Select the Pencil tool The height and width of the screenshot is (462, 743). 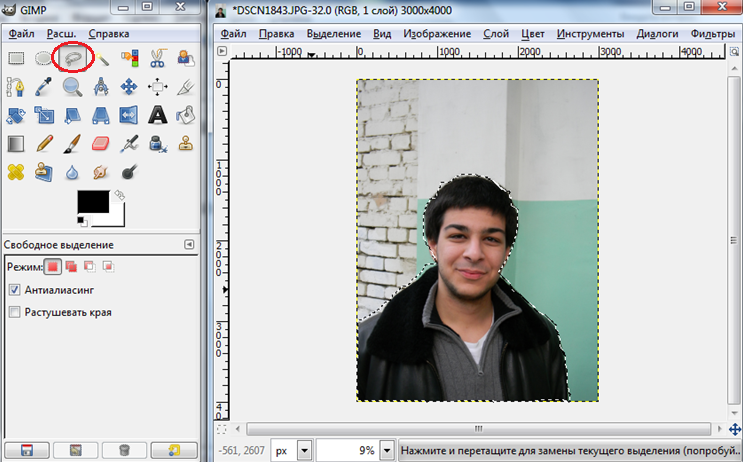coord(44,144)
